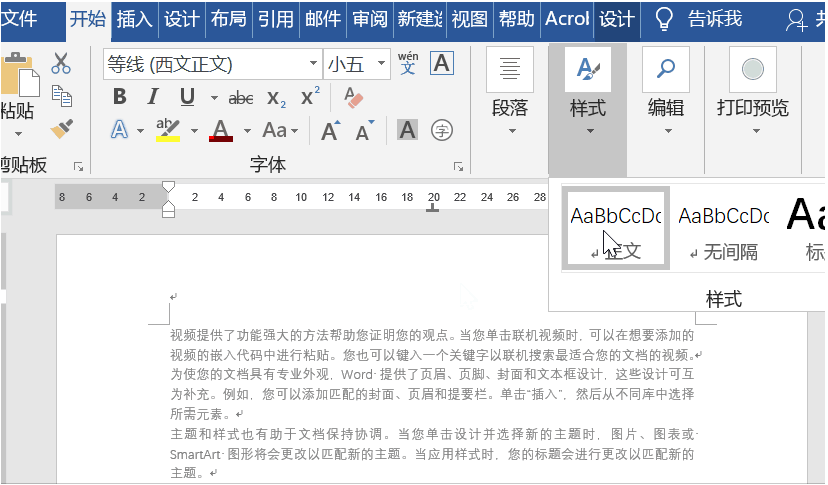828x485 pixels.
Task: Click the phonetic guide (wén) icon
Action: point(408,64)
